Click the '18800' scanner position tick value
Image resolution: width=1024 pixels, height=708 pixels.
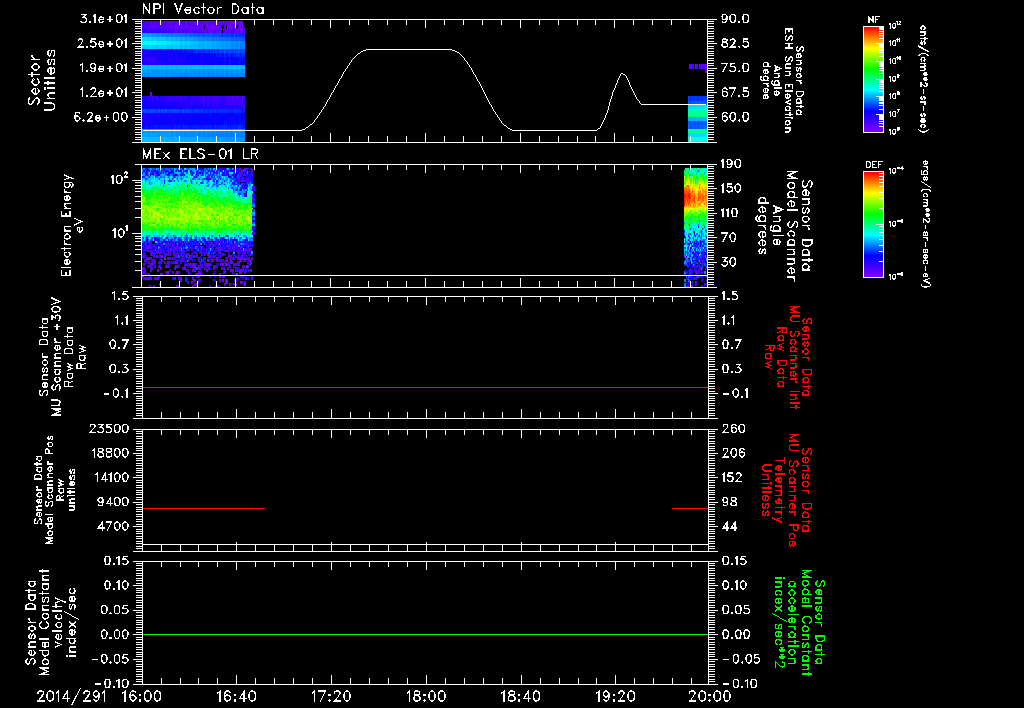click(110, 453)
